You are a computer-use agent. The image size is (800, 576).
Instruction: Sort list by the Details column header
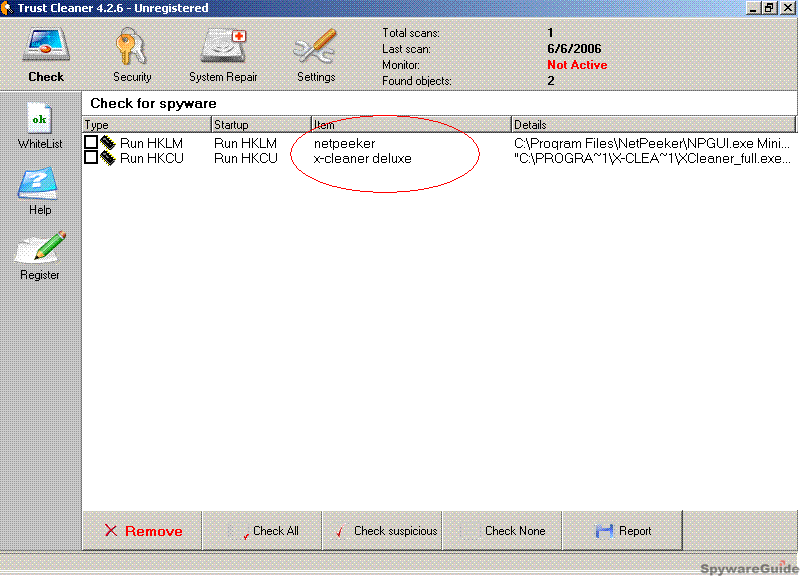[x=653, y=124]
